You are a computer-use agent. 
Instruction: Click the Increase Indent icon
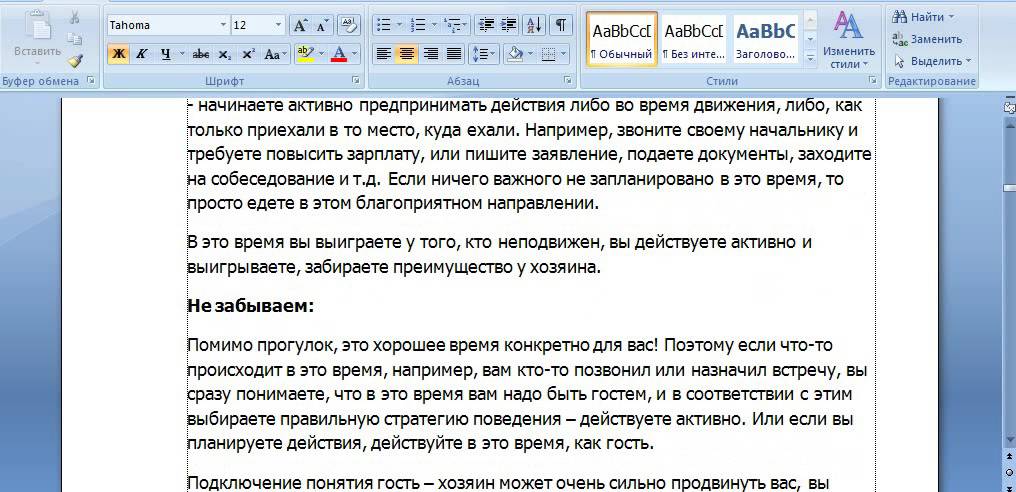click(x=508, y=25)
